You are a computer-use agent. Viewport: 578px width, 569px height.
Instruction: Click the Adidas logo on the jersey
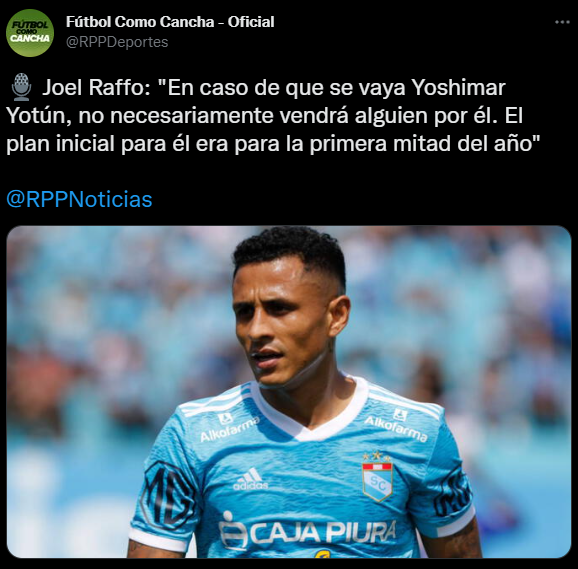point(251,479)
